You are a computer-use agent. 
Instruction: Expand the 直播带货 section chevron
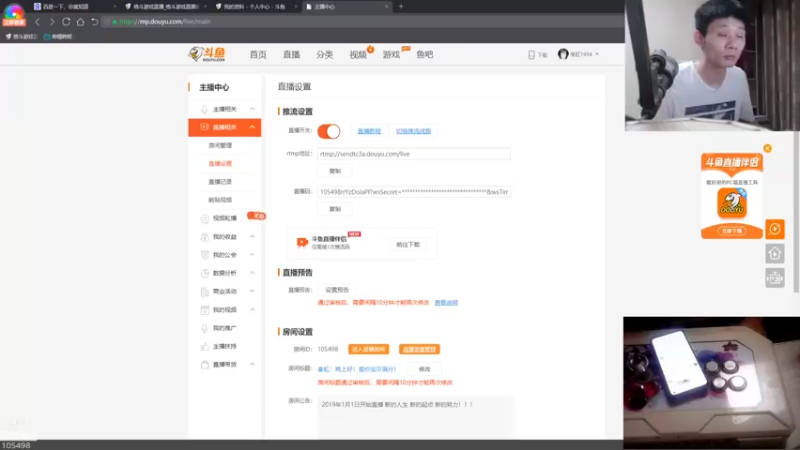pyautogui.click(x=252, y=364)
